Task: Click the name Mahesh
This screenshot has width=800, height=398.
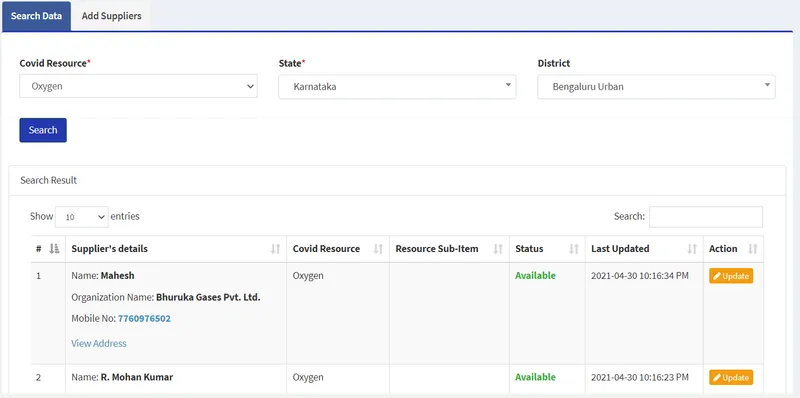Action: tap(118, 276)
